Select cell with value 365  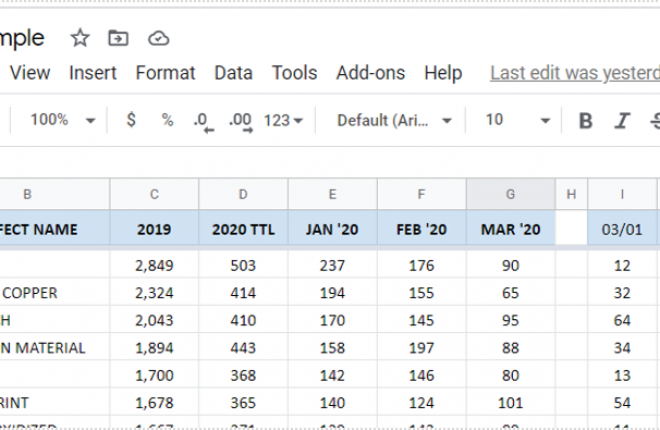point(243,403)
